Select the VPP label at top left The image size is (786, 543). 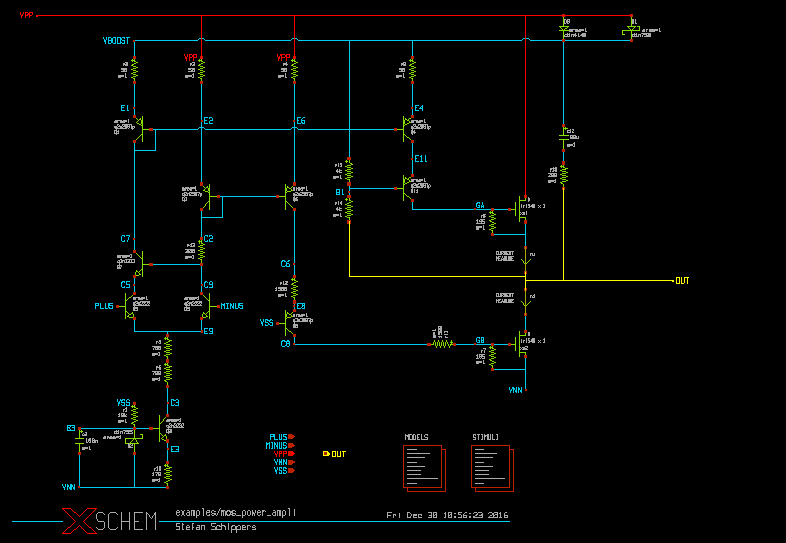[27, 17]
